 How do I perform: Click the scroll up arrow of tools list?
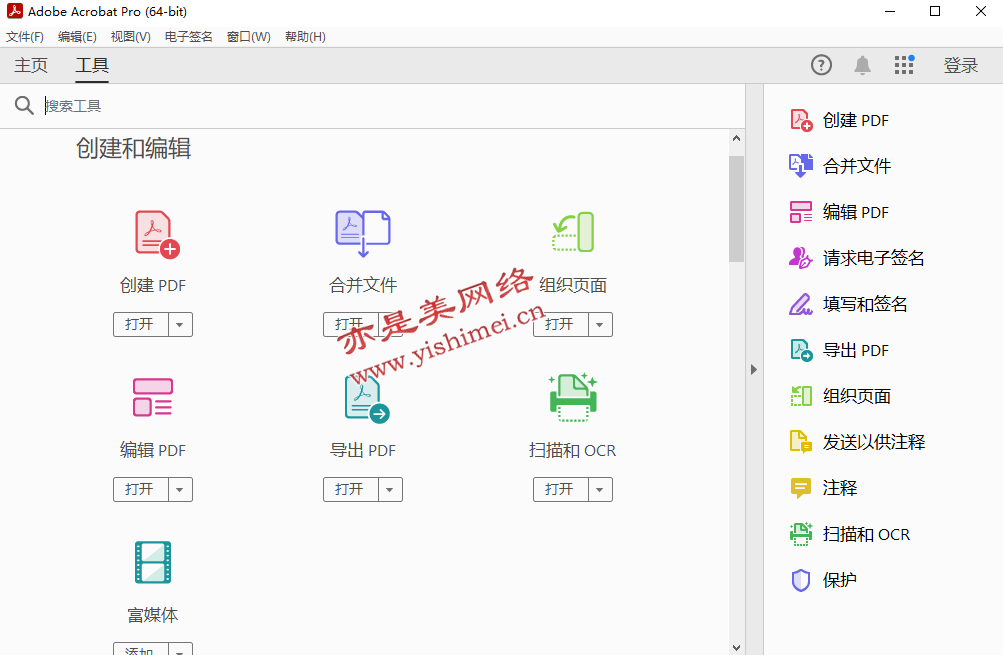coord(736,138)
